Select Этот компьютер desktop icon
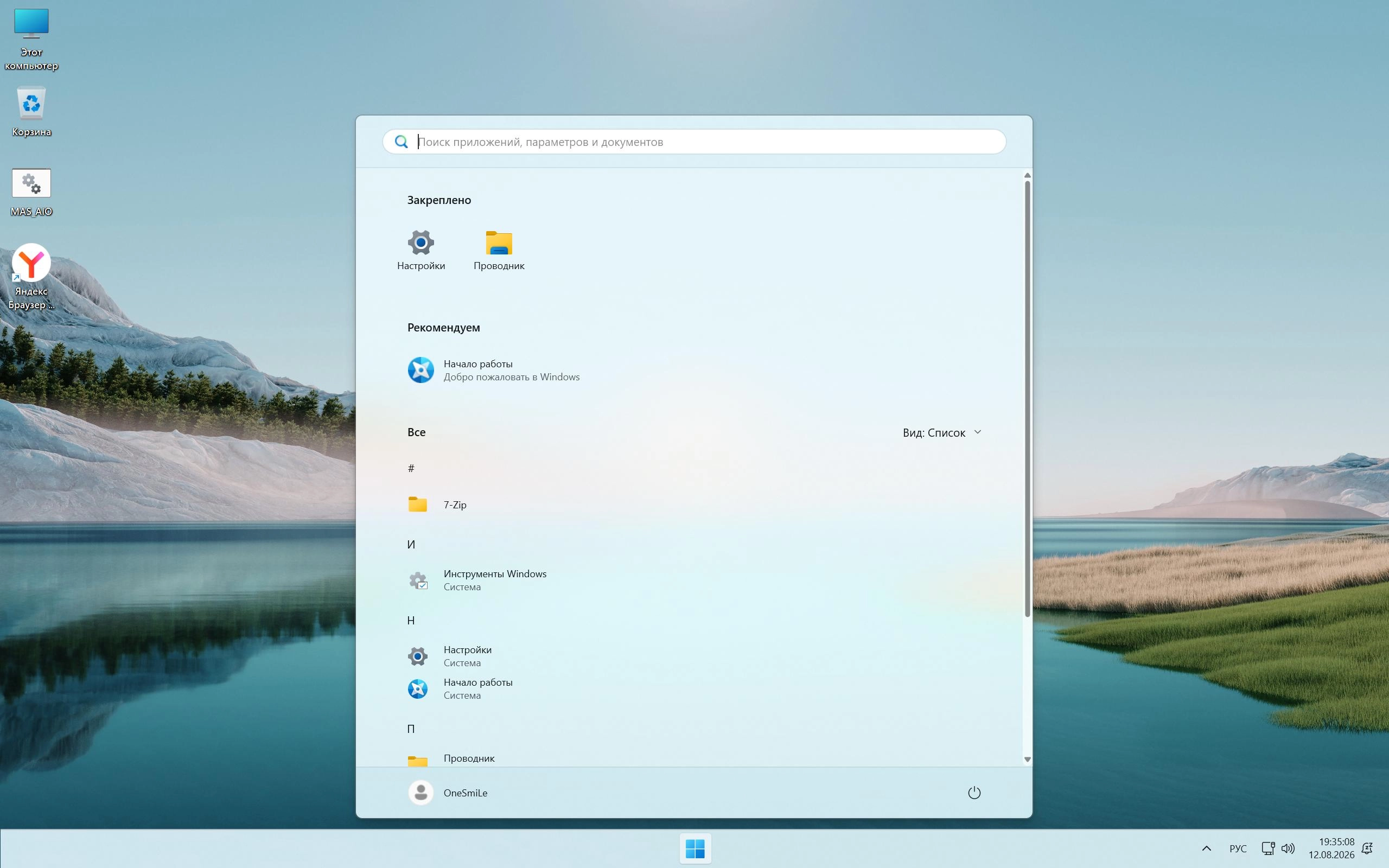The width and height of the screenshot is (1389, 868). 31,39
